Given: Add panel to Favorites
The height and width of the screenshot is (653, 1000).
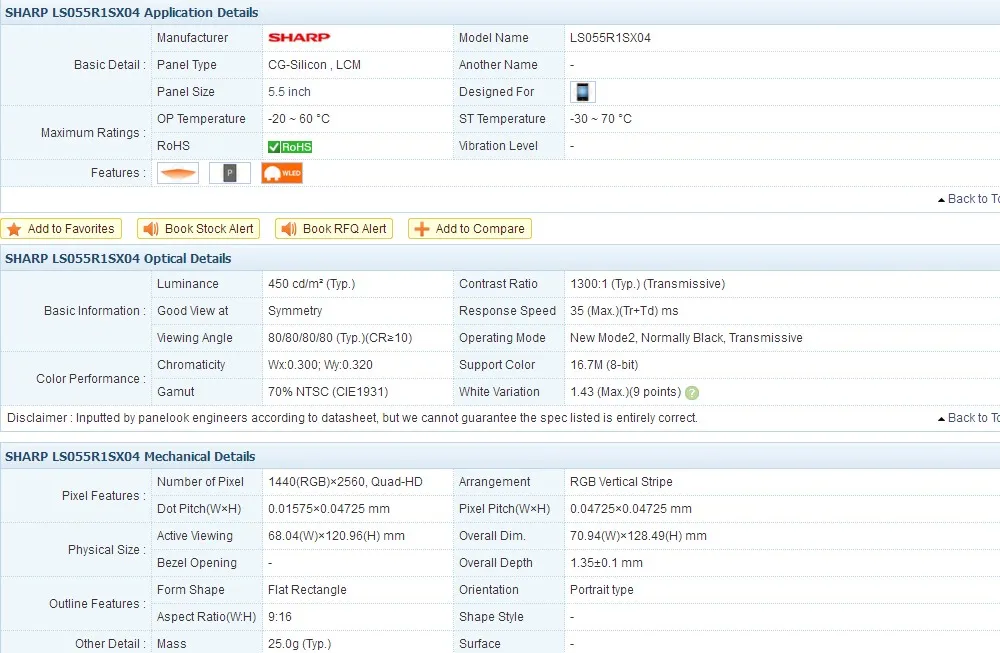Looking at the screenshot, I should click(61, 229).
